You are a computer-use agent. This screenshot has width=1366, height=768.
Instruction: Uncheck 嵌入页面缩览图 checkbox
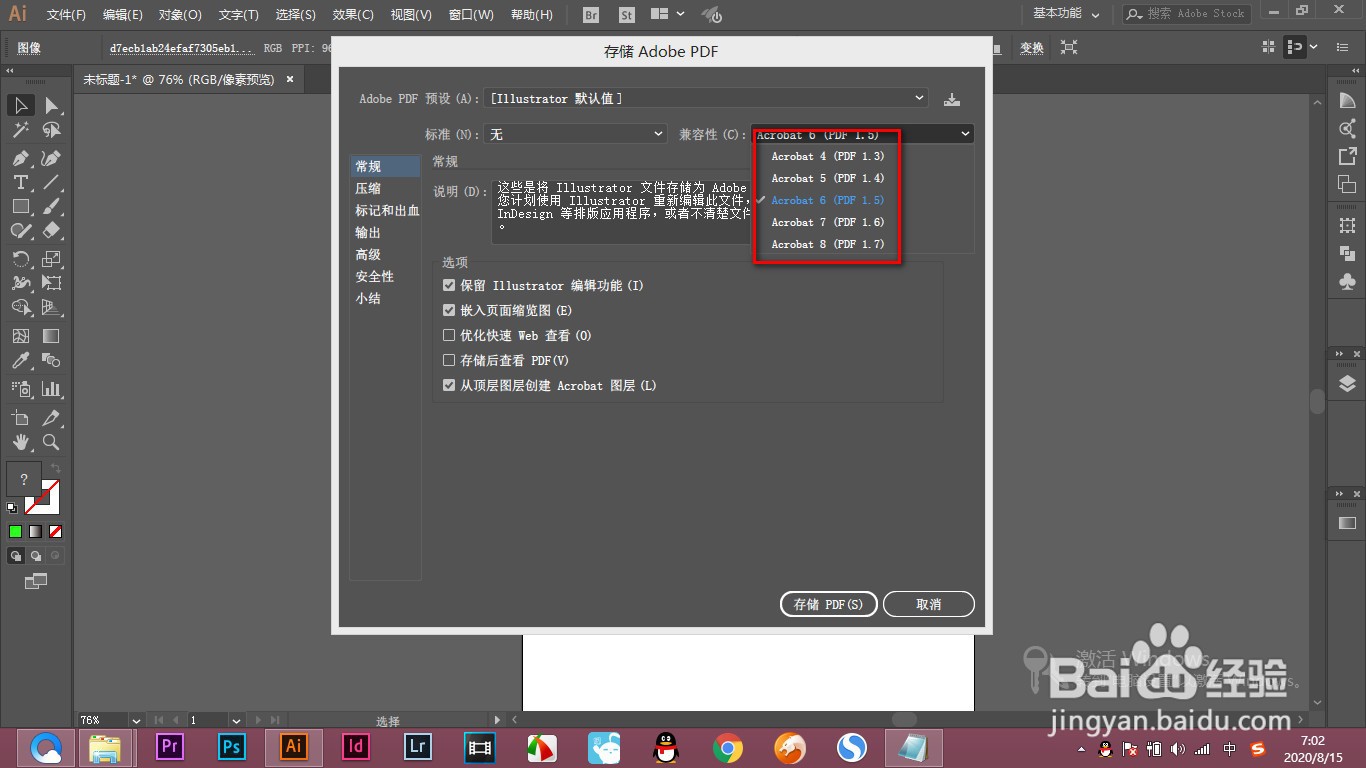point(449,310)
